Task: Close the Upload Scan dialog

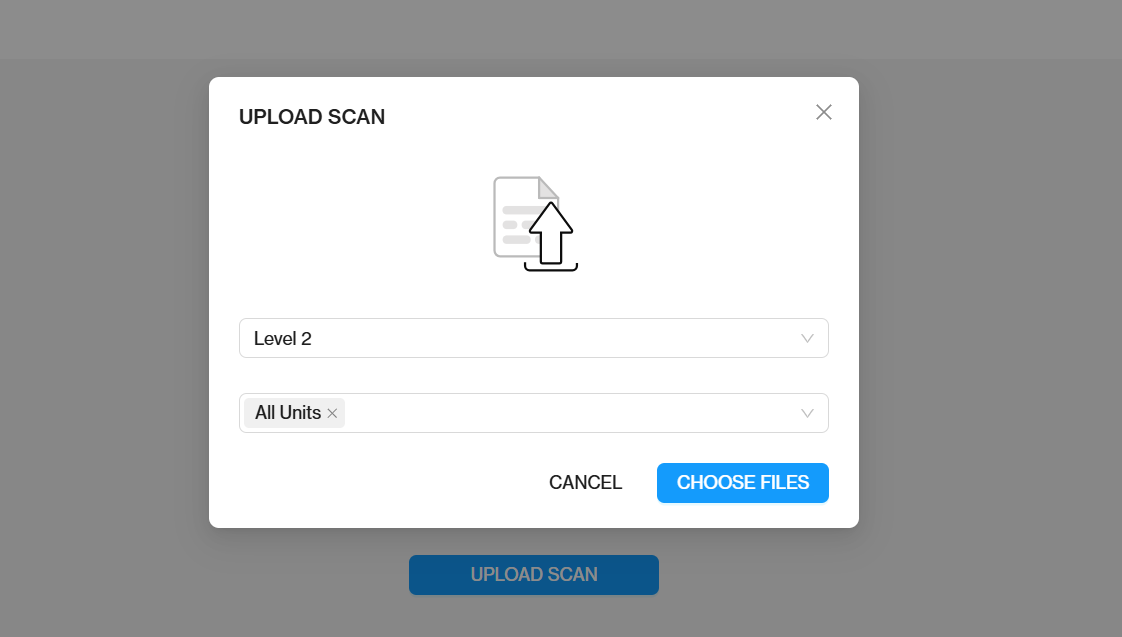Action: click(824, 112)
